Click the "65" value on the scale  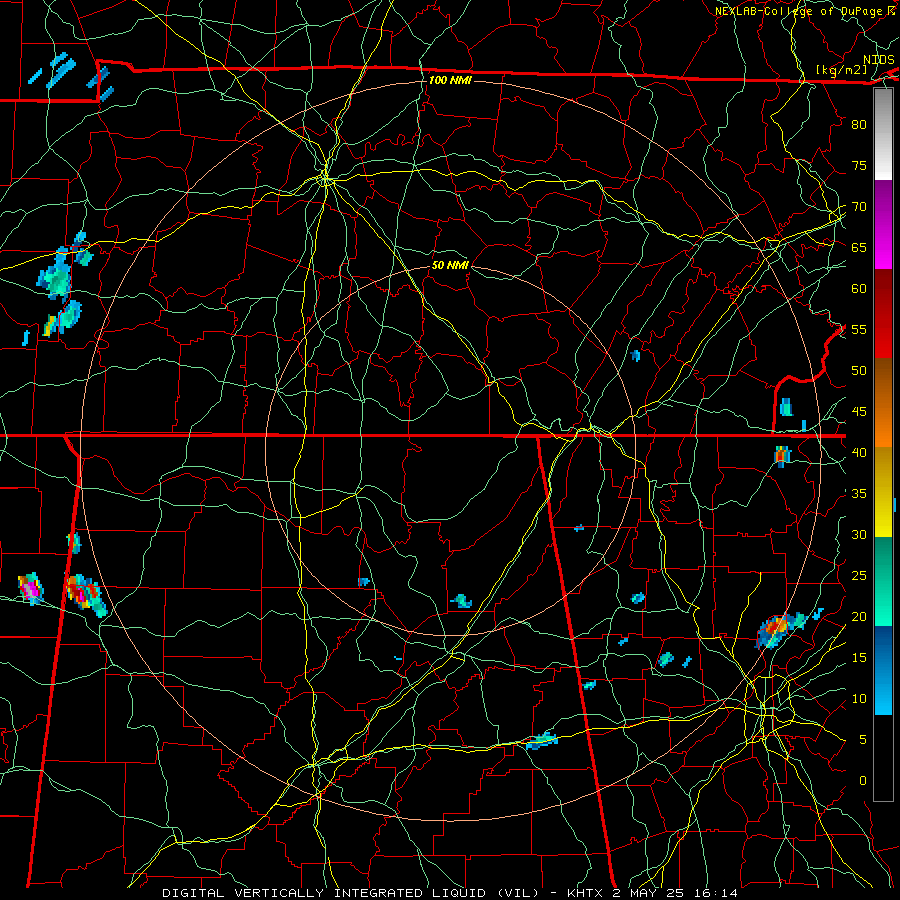[x=859, y=248]
